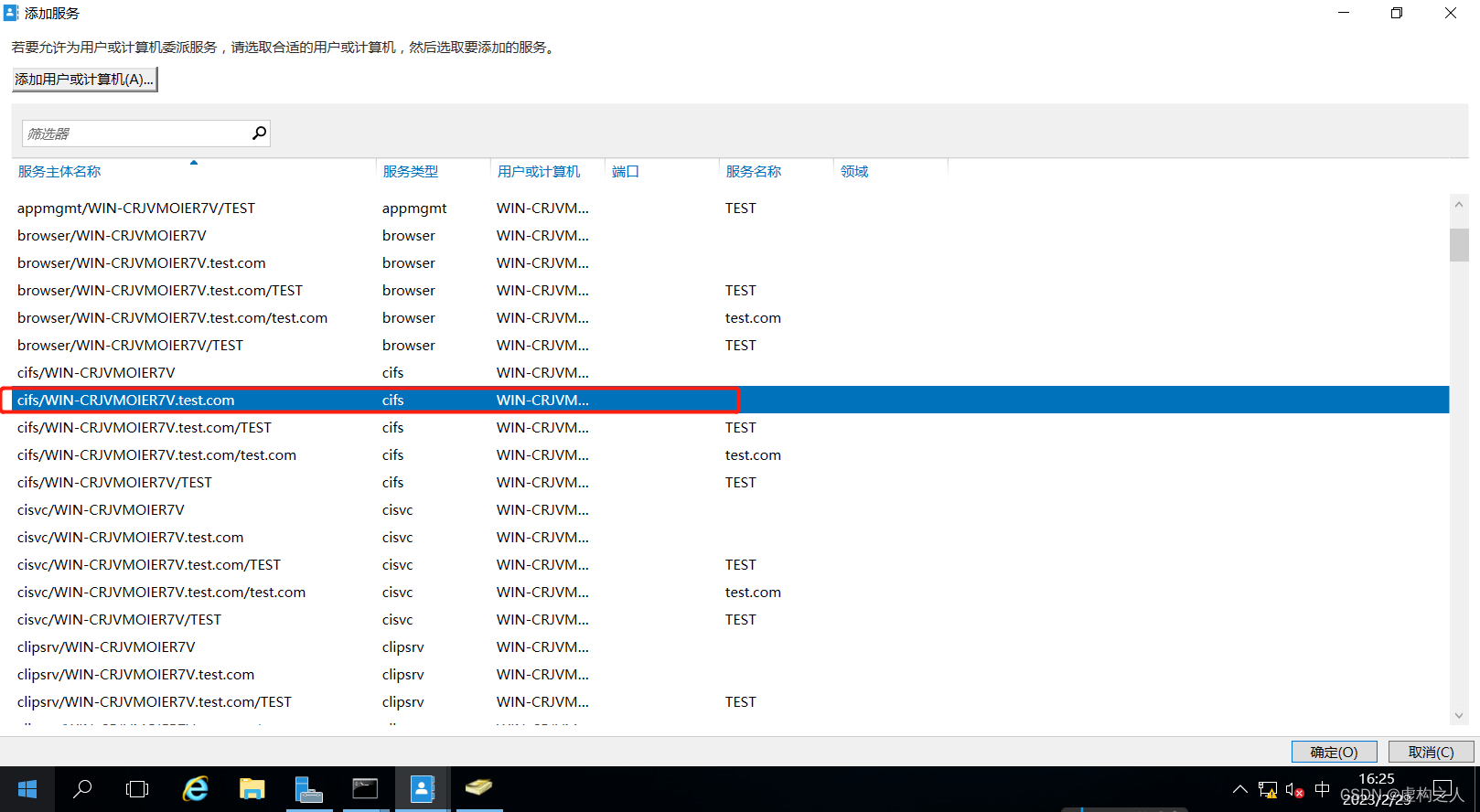
Task: Select cisvc/WIN-CRJVMOIER7V.test.com/test.com row
Action: [x=730, y=592]
